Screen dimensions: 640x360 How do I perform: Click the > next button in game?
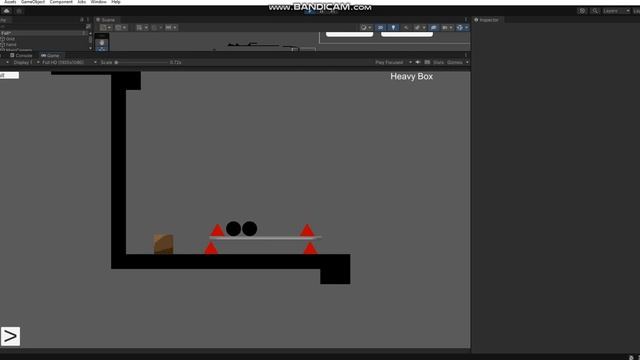10,336
